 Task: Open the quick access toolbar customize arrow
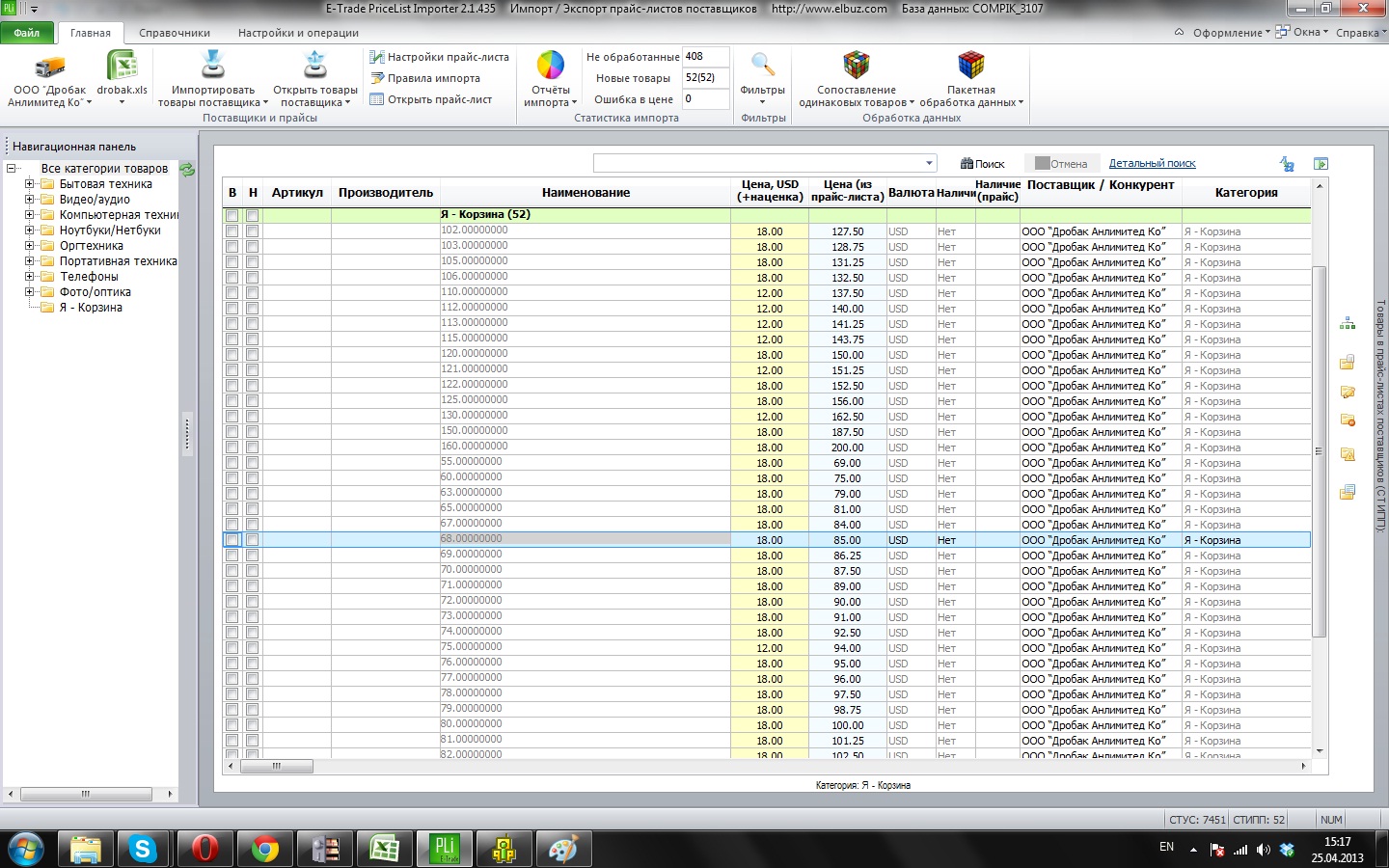(34, 9)
